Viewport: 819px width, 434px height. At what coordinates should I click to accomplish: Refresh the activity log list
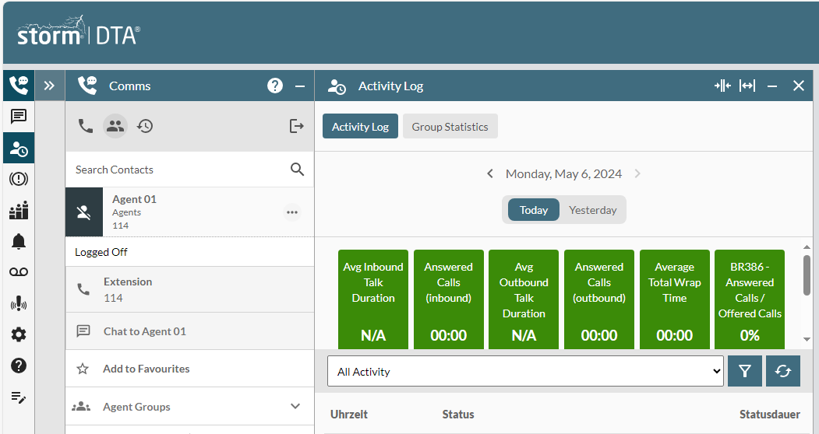click(x=783, y=371)
